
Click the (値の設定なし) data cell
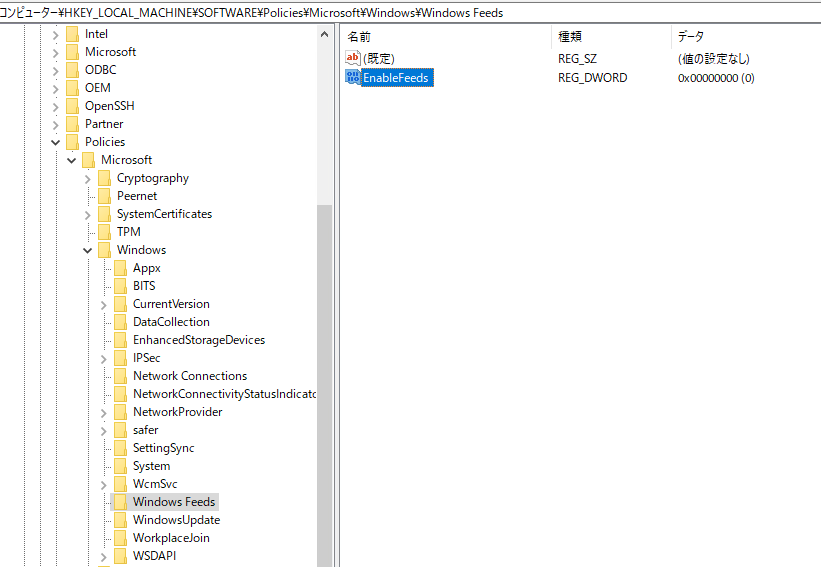(714, 59)
